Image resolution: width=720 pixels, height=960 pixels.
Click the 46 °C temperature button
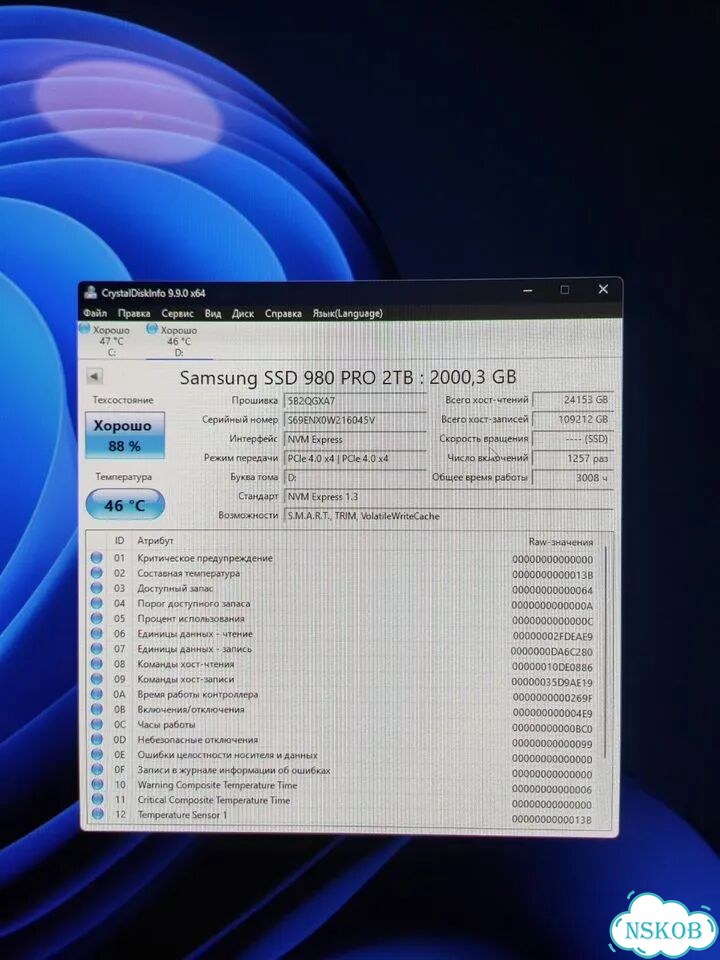125,505
